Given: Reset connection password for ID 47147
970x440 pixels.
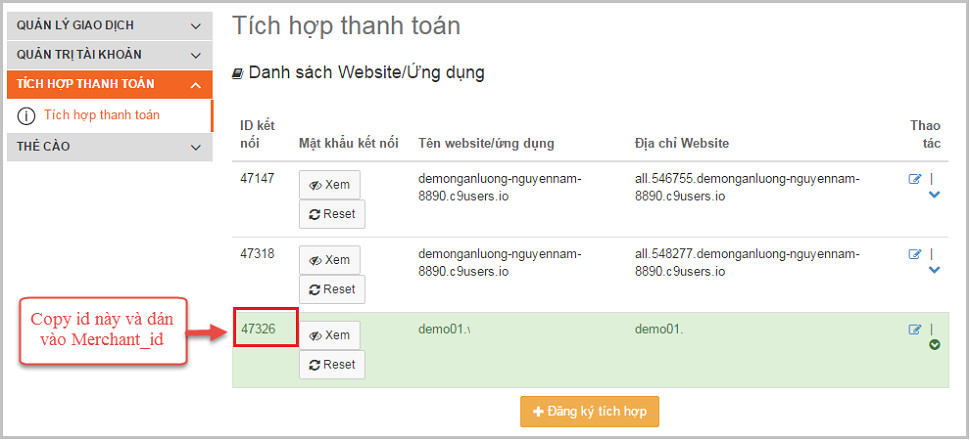Looking at the screenshot, I should tap(332, 214).
